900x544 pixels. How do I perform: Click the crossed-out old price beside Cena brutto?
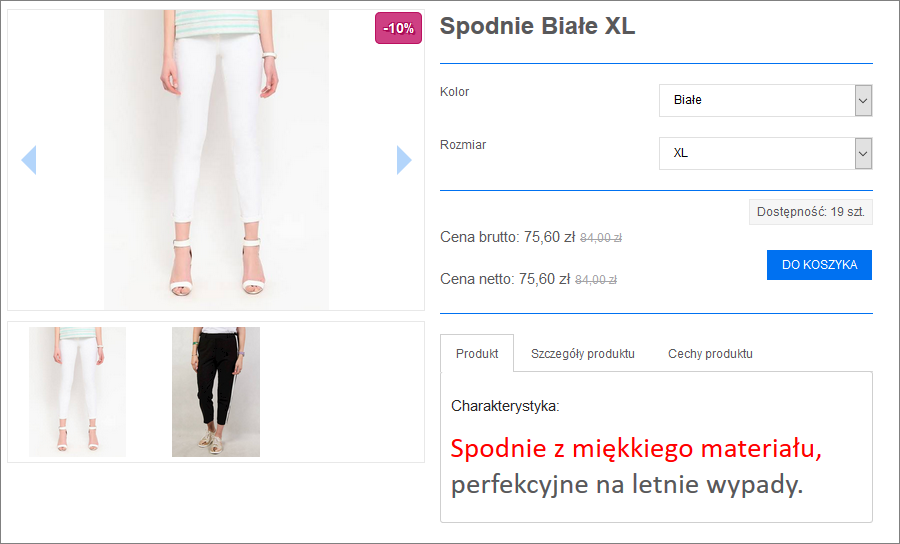click(x=601, y=238)
